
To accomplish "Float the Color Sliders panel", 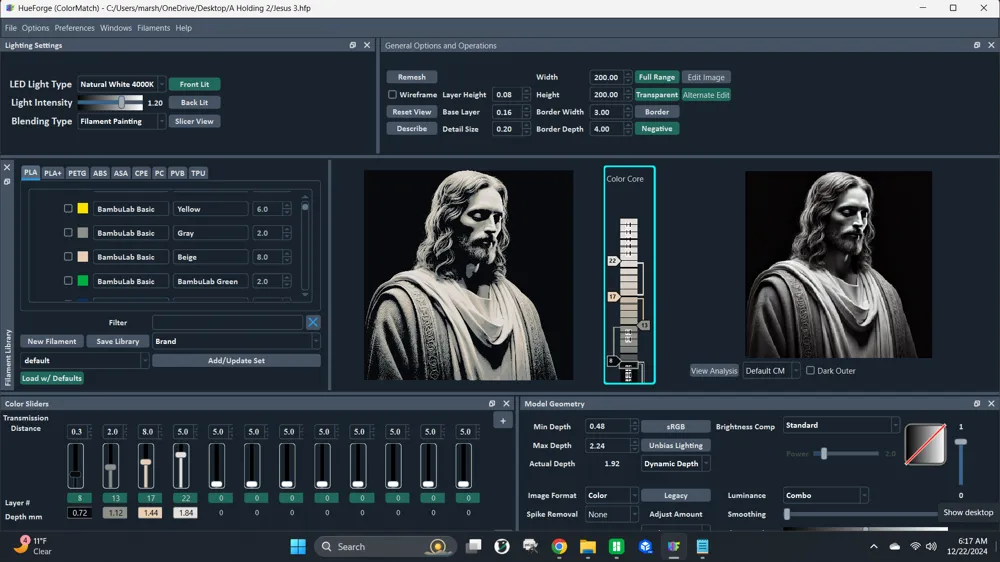I will 492,404.
